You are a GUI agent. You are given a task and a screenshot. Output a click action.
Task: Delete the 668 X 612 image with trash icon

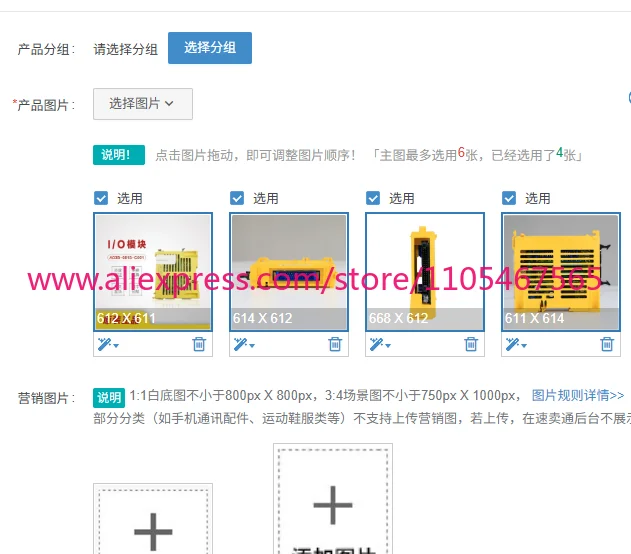471,344
